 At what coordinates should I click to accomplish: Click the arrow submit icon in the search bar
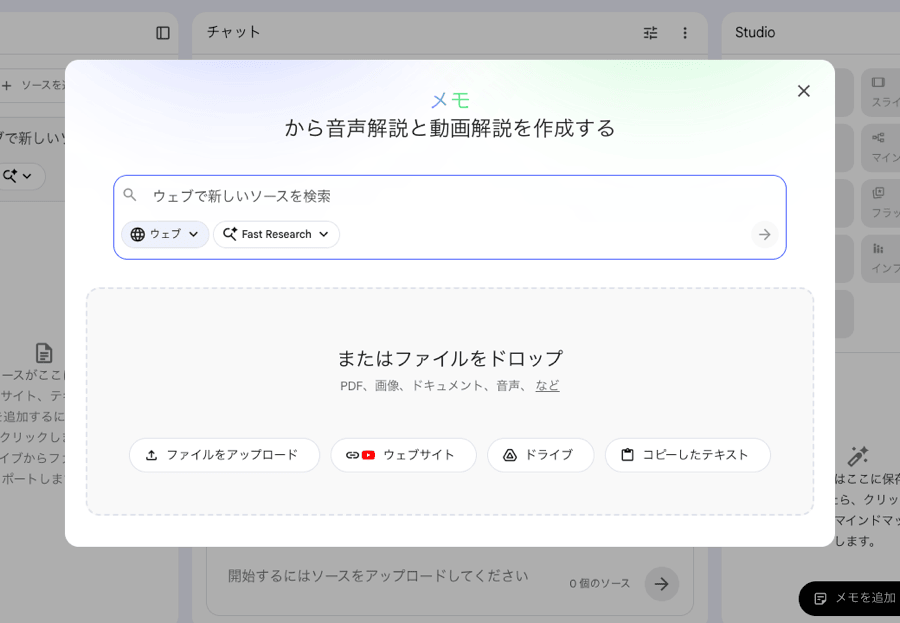pos(764,234)
